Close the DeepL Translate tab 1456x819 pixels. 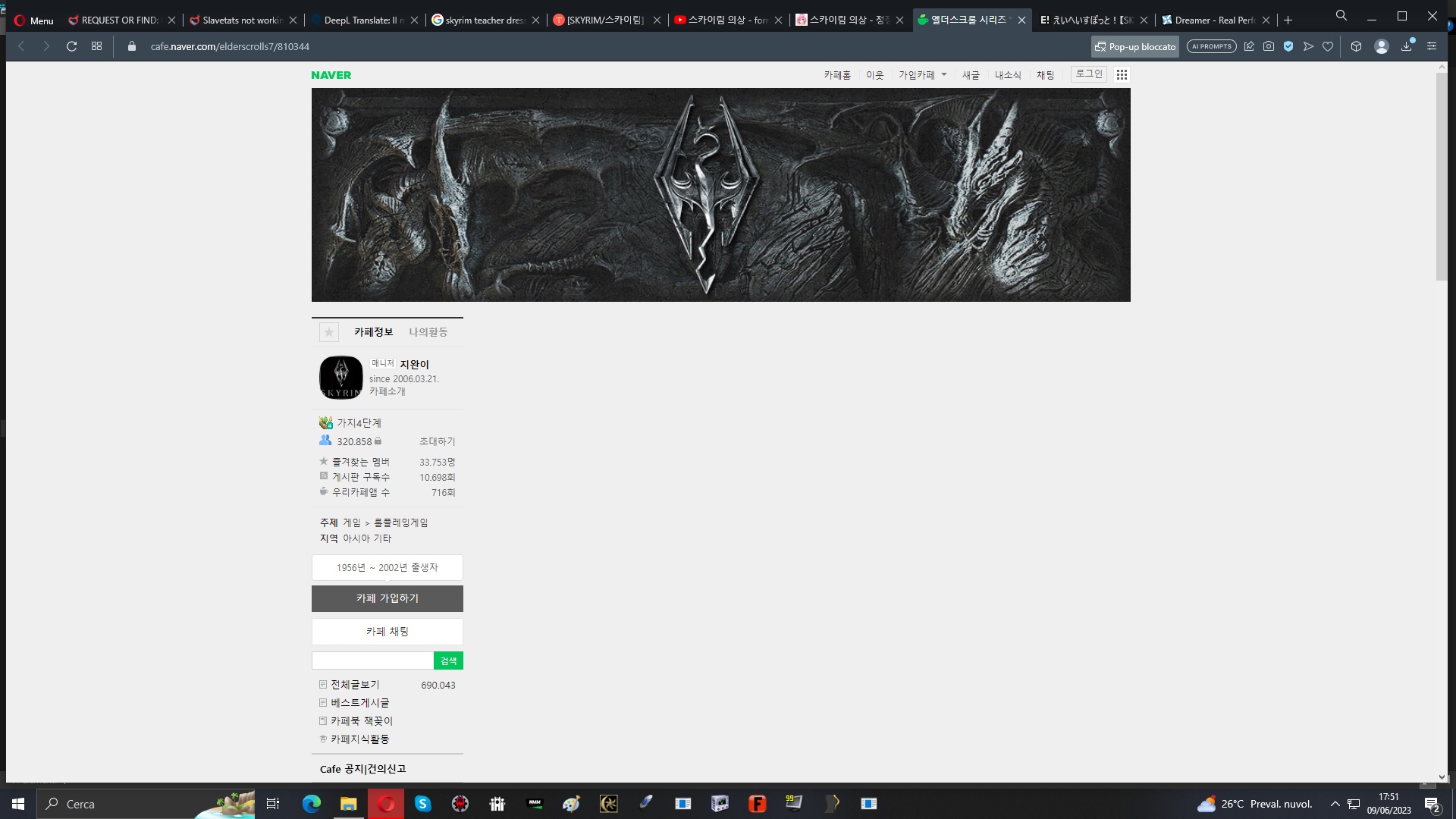[x=414, y=20]
